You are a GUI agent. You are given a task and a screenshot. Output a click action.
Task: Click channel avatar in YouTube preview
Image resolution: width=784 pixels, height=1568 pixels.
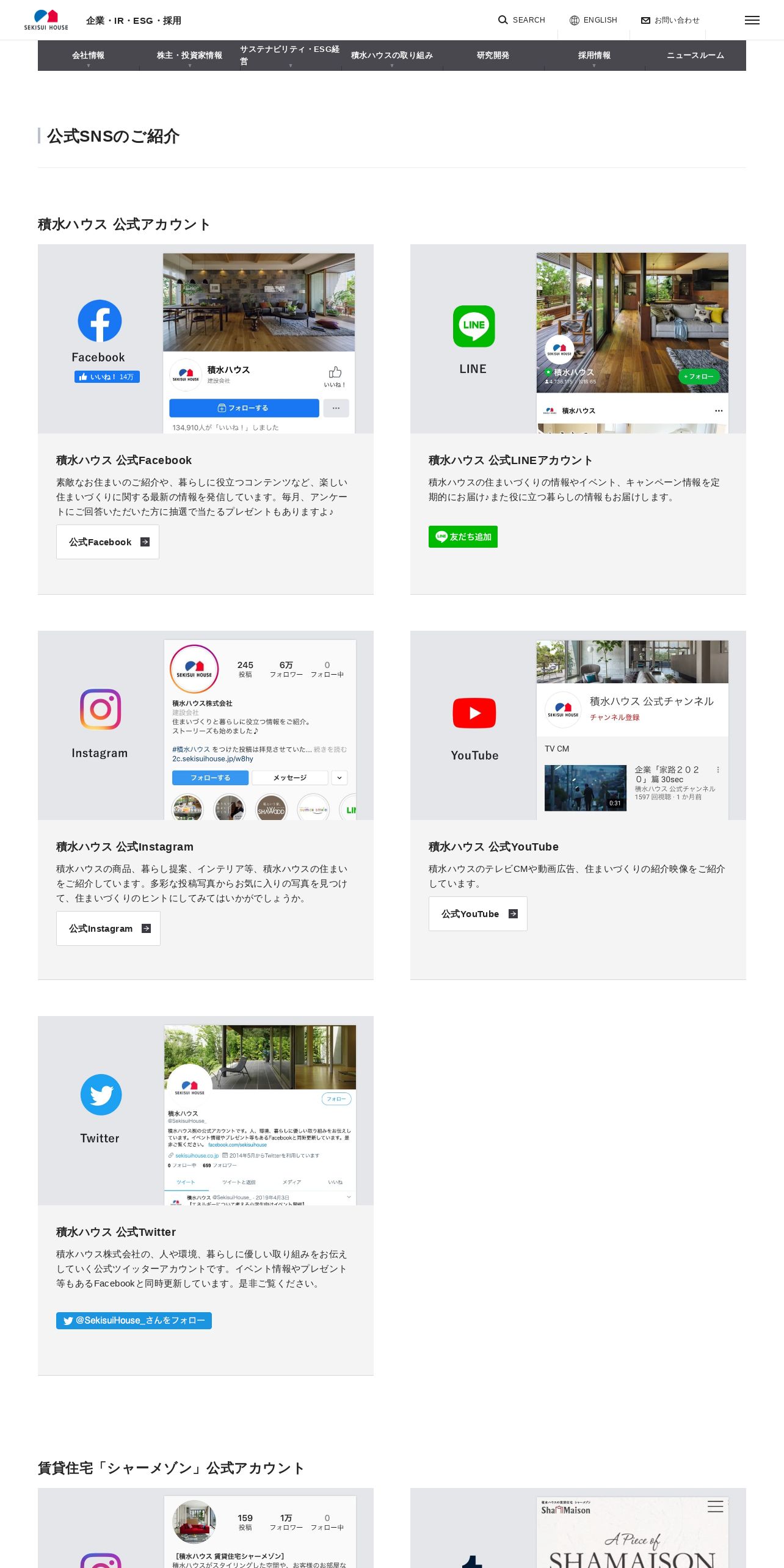point(563,710)
